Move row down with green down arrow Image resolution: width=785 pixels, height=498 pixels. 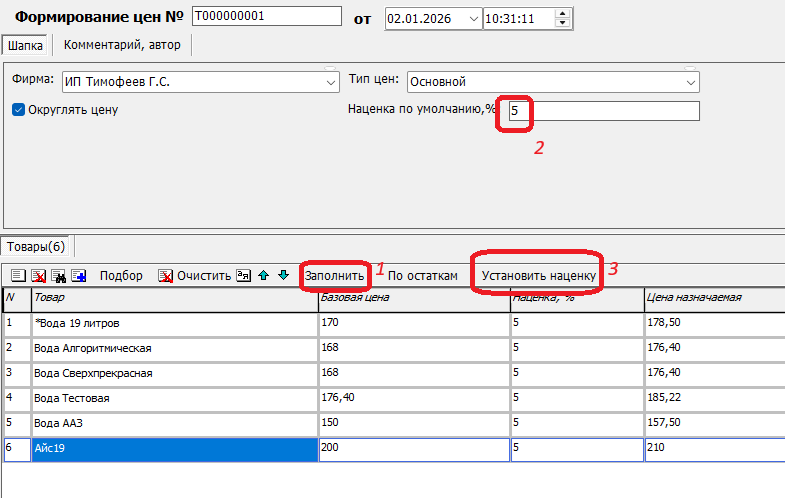point(283,275)
